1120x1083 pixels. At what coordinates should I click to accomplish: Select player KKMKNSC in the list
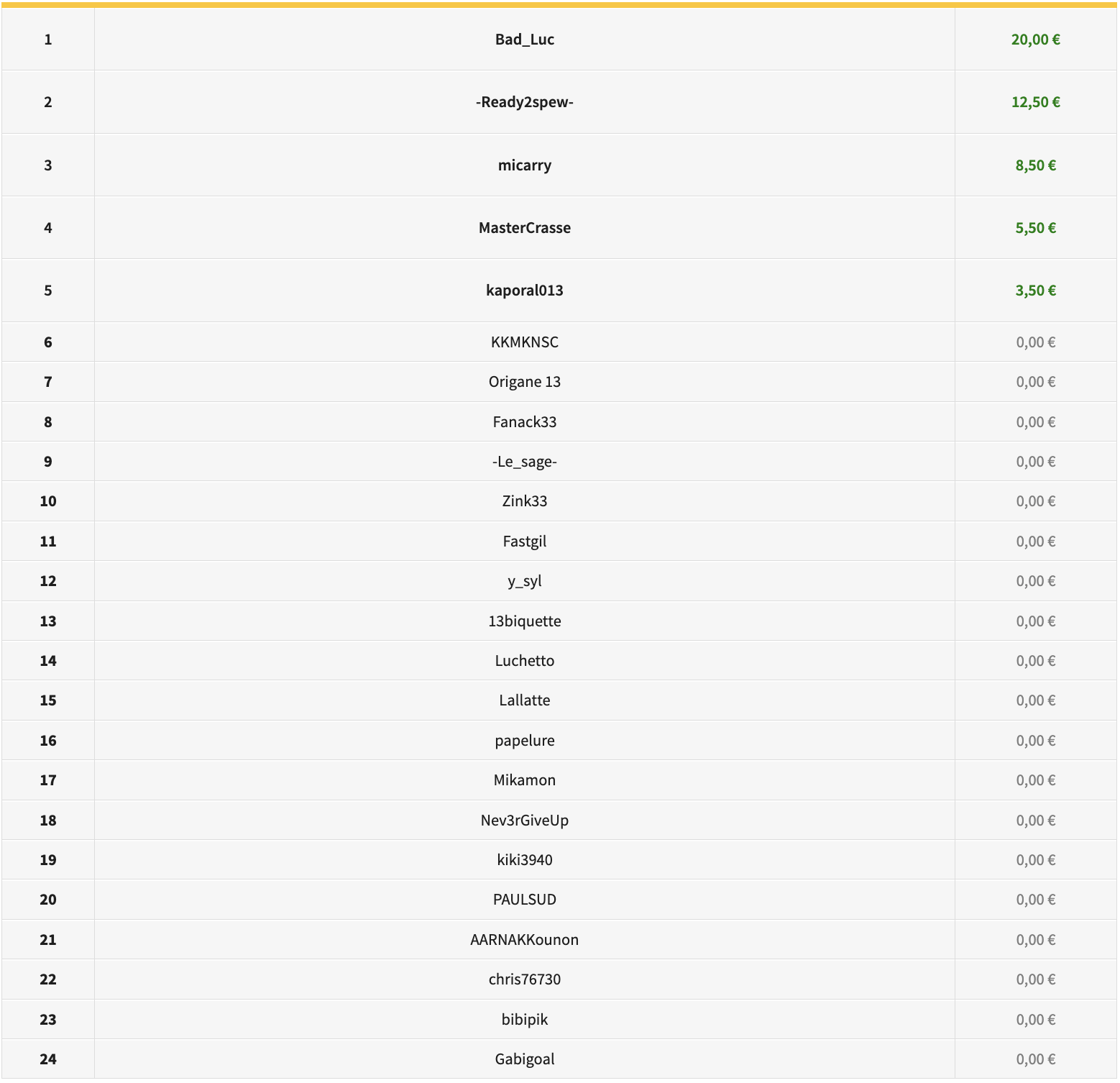click(x=524, y=342)
